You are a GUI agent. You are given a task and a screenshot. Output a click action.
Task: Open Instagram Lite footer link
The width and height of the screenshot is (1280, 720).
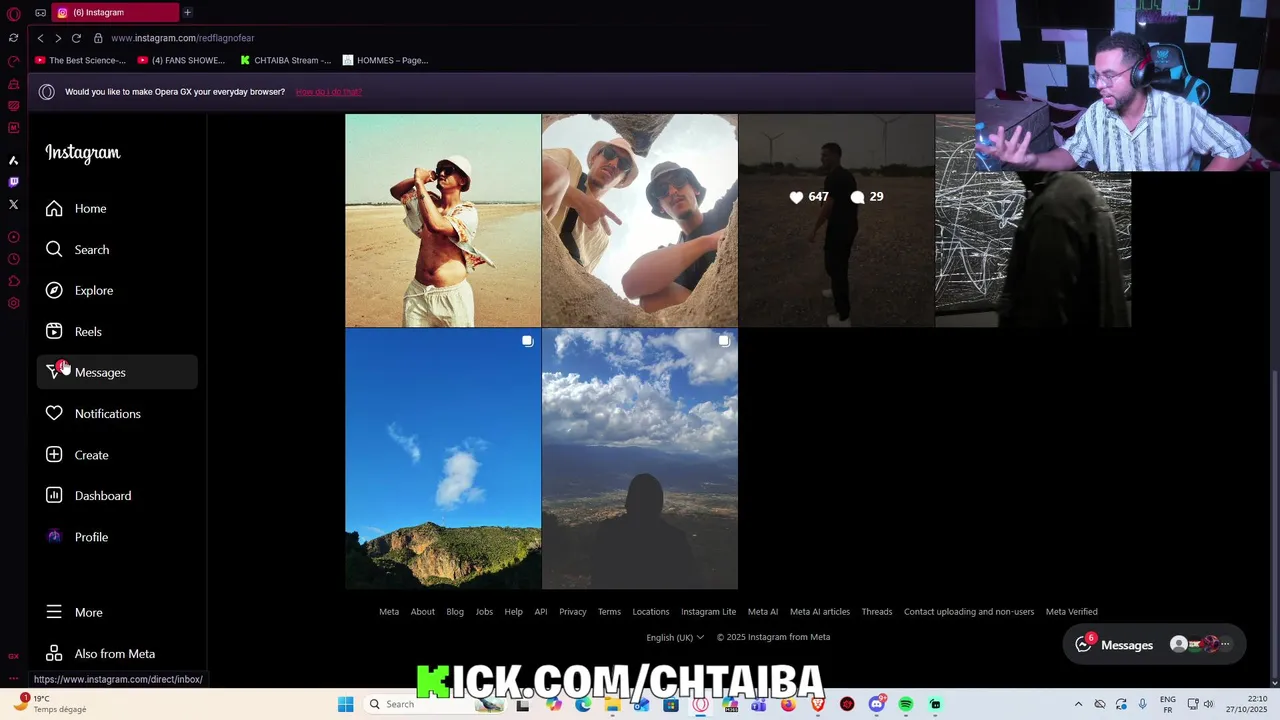(708, 612)
